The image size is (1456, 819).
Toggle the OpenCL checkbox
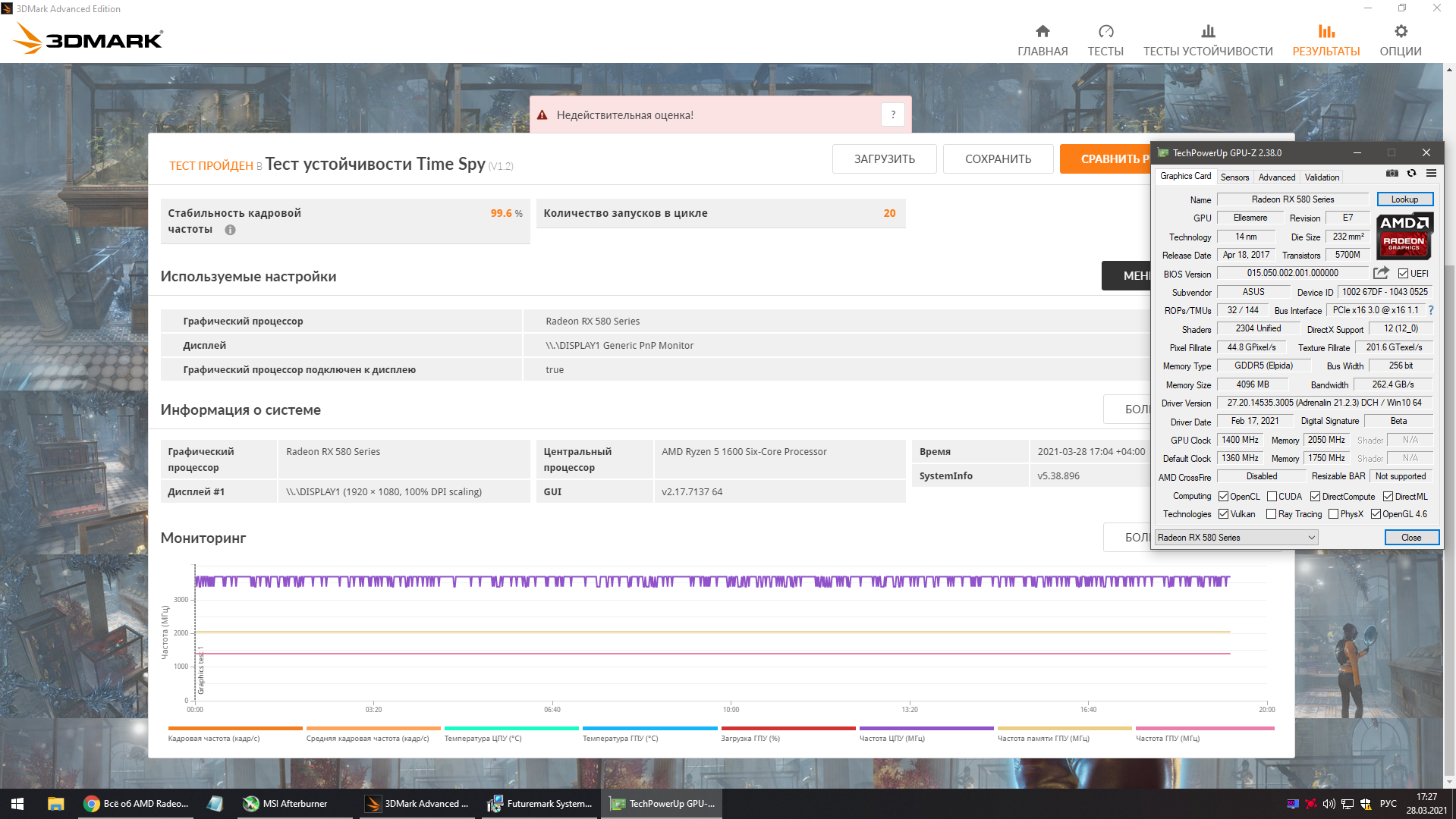coord(1223,497)
